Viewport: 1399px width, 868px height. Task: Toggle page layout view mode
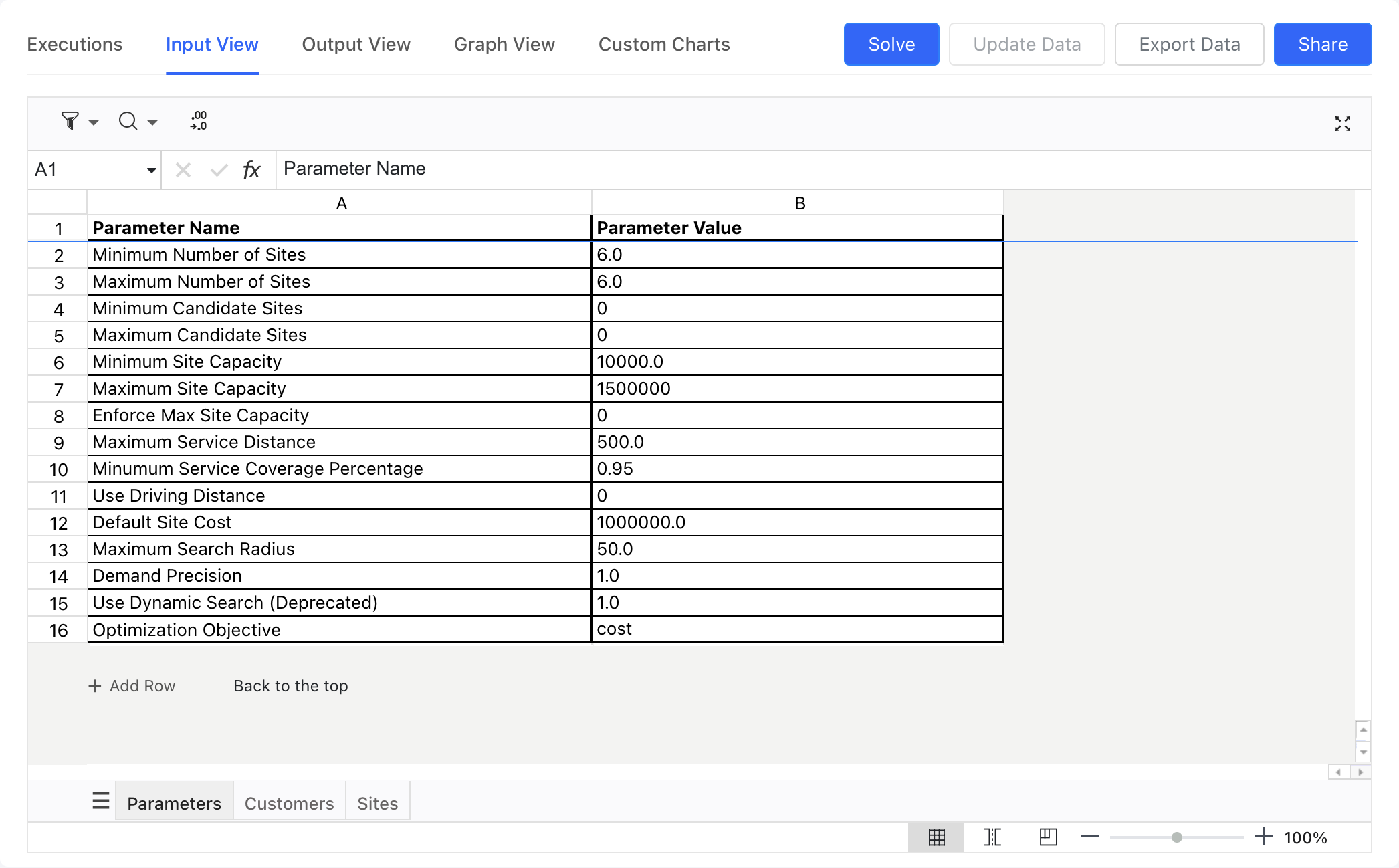point(1048,837)
